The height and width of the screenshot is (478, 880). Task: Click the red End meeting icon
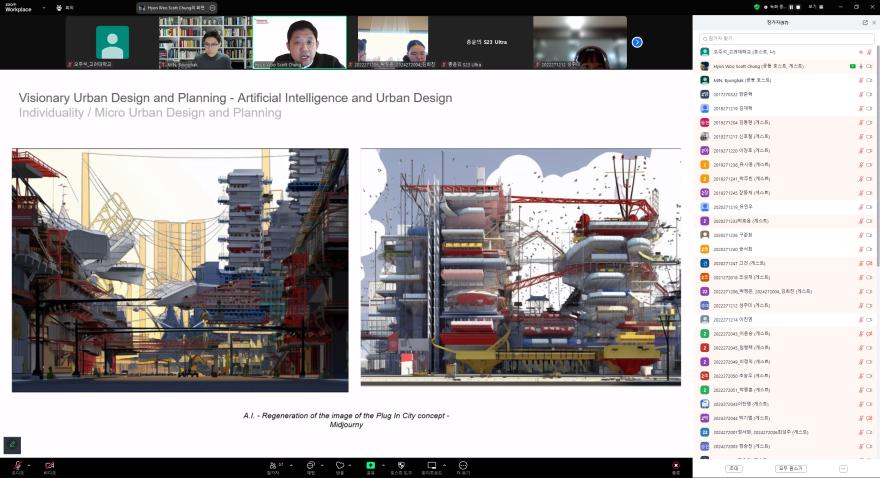tap(676, 466)
